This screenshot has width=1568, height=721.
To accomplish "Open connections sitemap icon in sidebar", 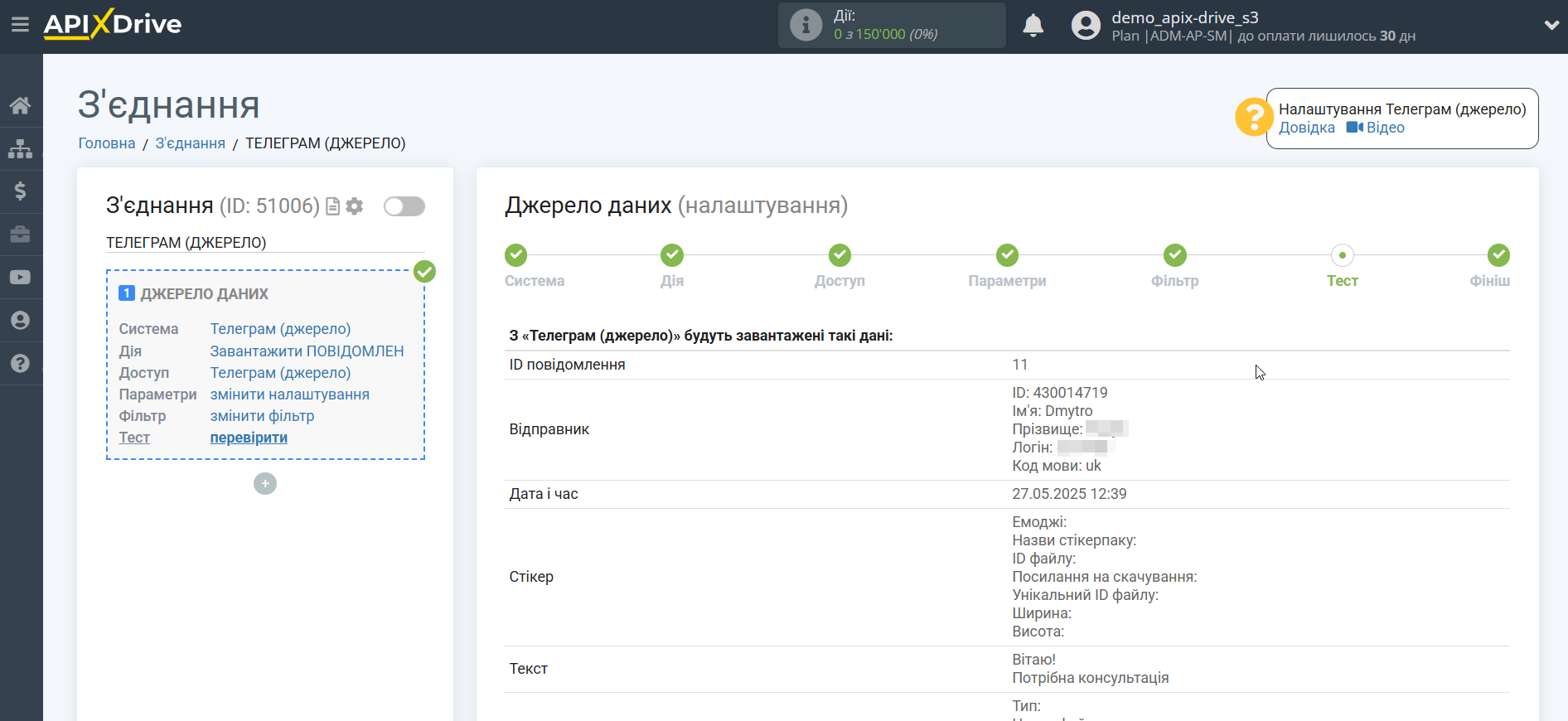I will tap(21, 148).
